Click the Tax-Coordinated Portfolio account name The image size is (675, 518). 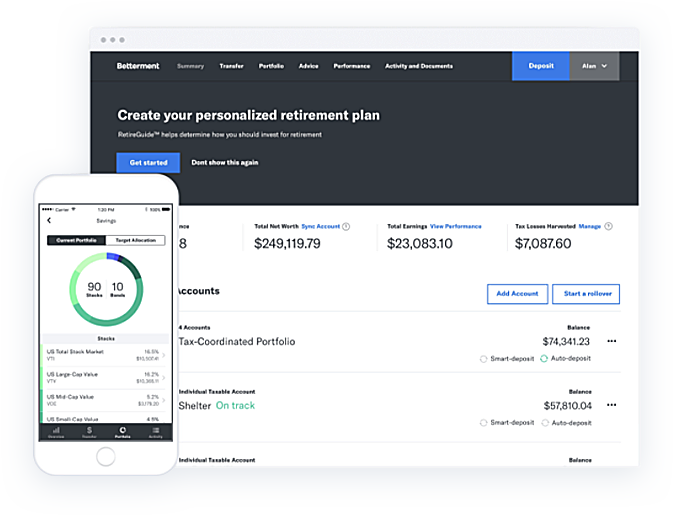(x=237, y=341)
